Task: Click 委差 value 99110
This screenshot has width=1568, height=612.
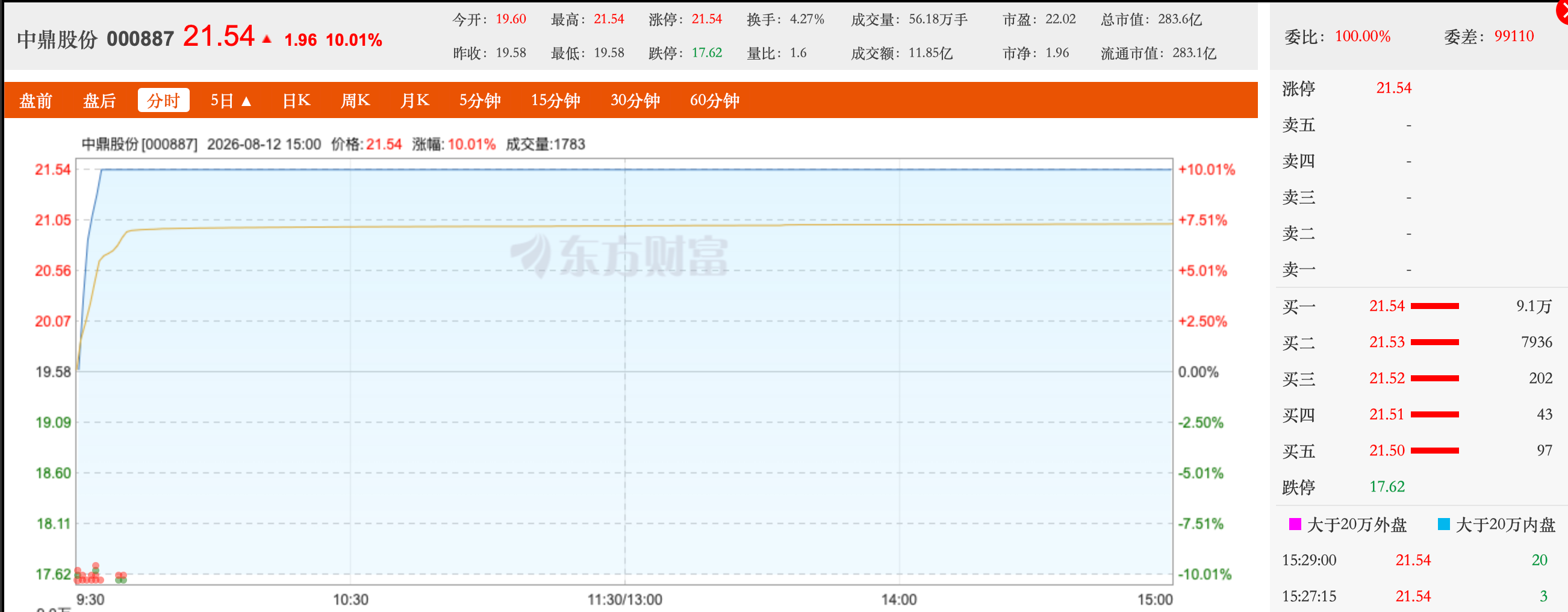Action: coord(1514,37)
